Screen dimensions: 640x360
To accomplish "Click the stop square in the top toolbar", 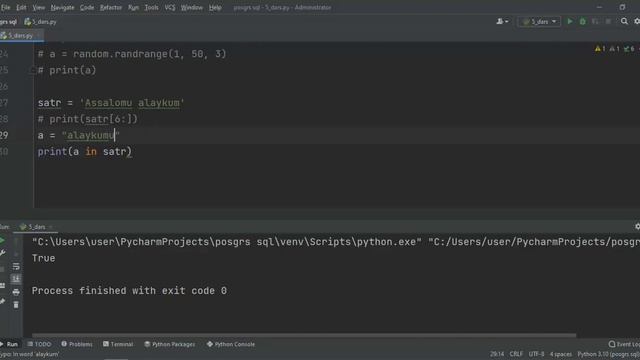I will 608,21.
